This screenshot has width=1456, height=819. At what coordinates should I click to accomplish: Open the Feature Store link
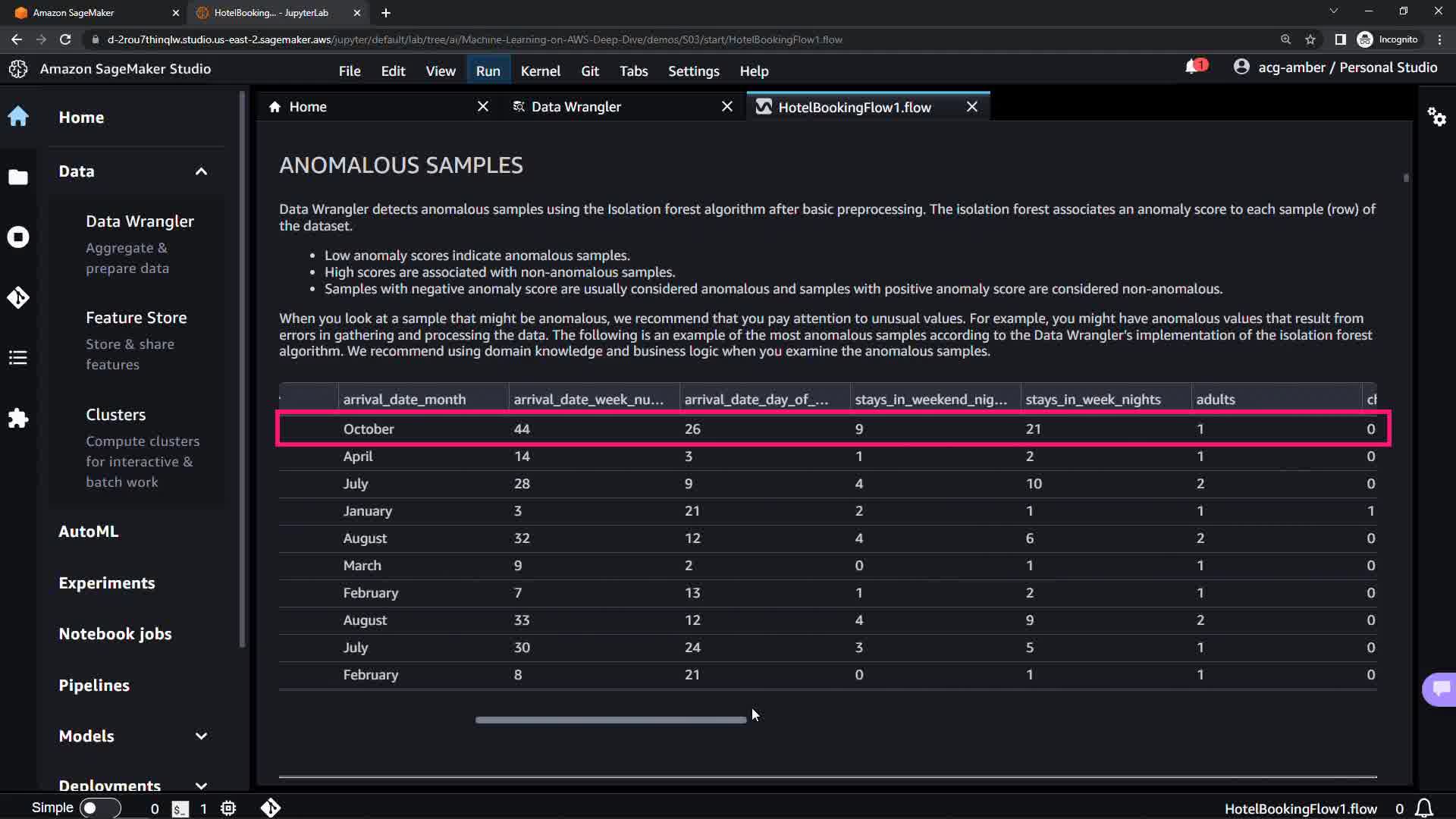click(x=136, y=318)
